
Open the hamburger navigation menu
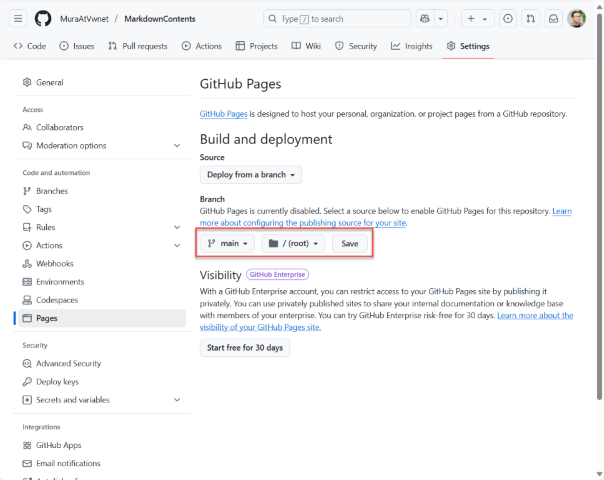click(x=18, y=18)
